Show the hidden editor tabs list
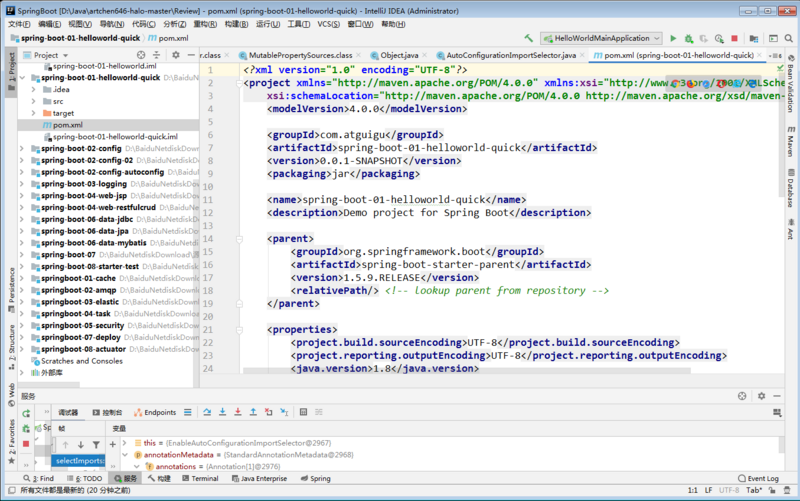 click(774, 56)
